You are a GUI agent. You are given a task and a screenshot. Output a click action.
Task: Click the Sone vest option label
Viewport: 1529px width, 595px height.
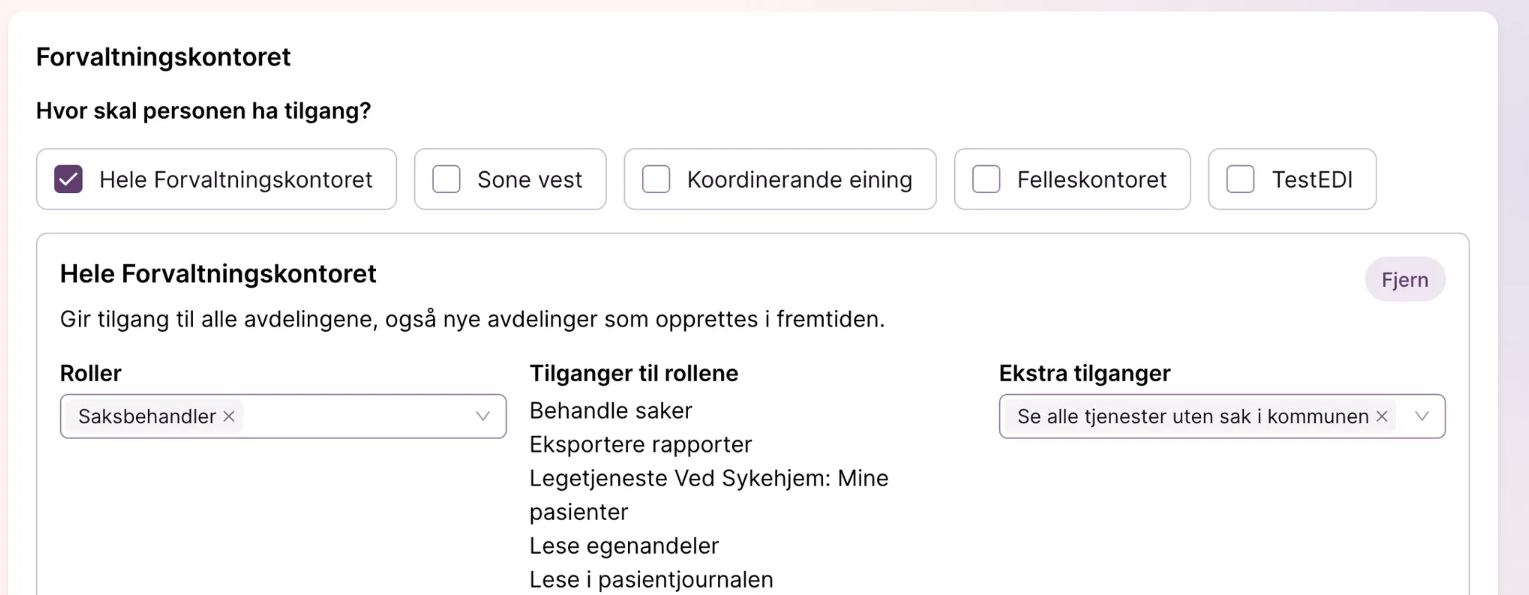530,180
